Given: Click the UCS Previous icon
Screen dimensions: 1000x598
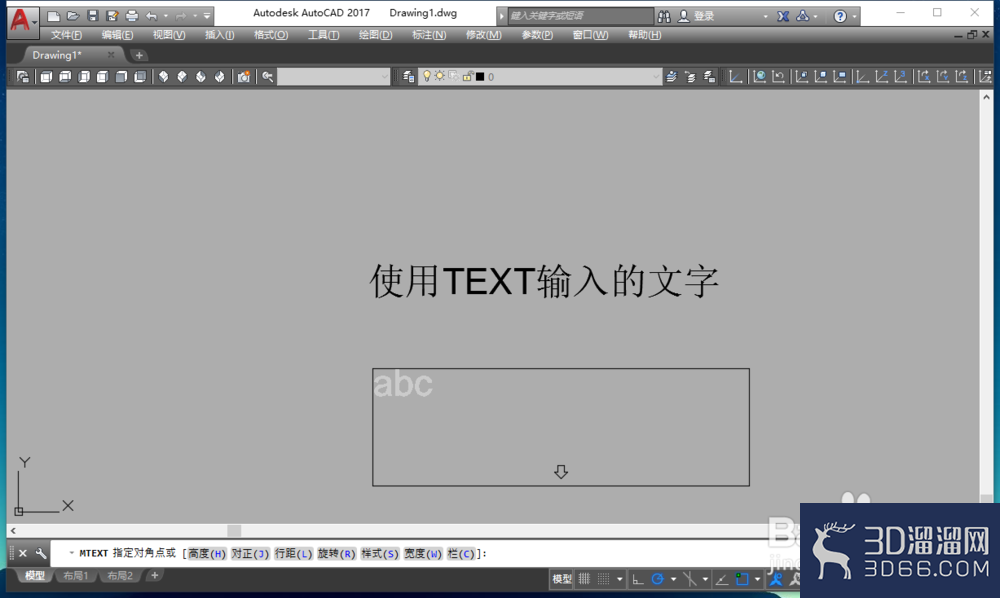Looking at the screenshot, I should [778, 77].
